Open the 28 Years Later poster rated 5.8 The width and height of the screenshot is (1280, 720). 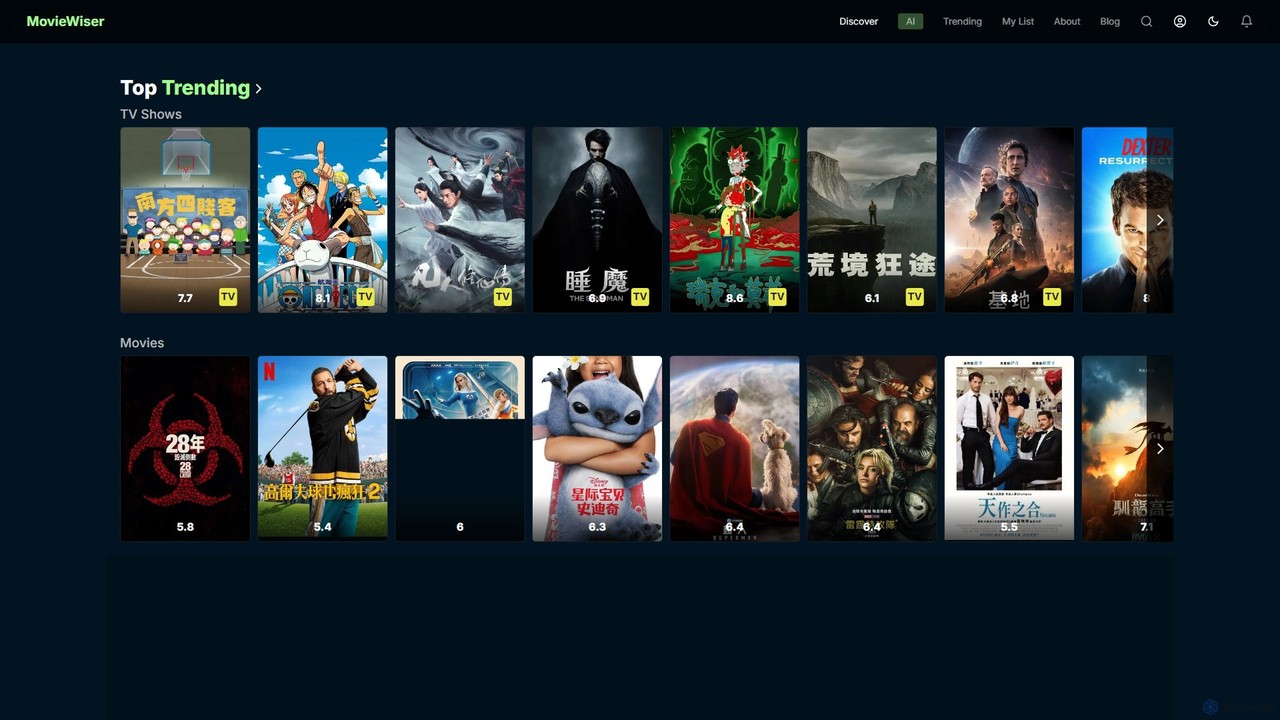pyautogui.click(x=185, y=449)
